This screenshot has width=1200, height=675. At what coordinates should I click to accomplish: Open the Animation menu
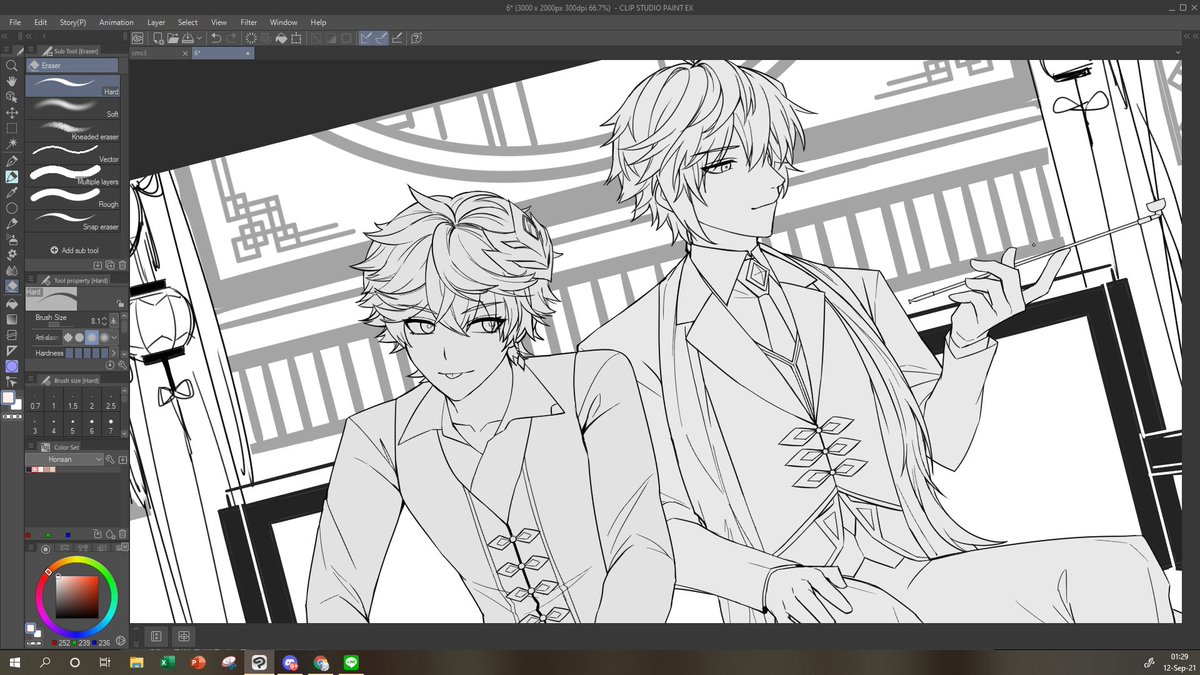coord(117,22)
